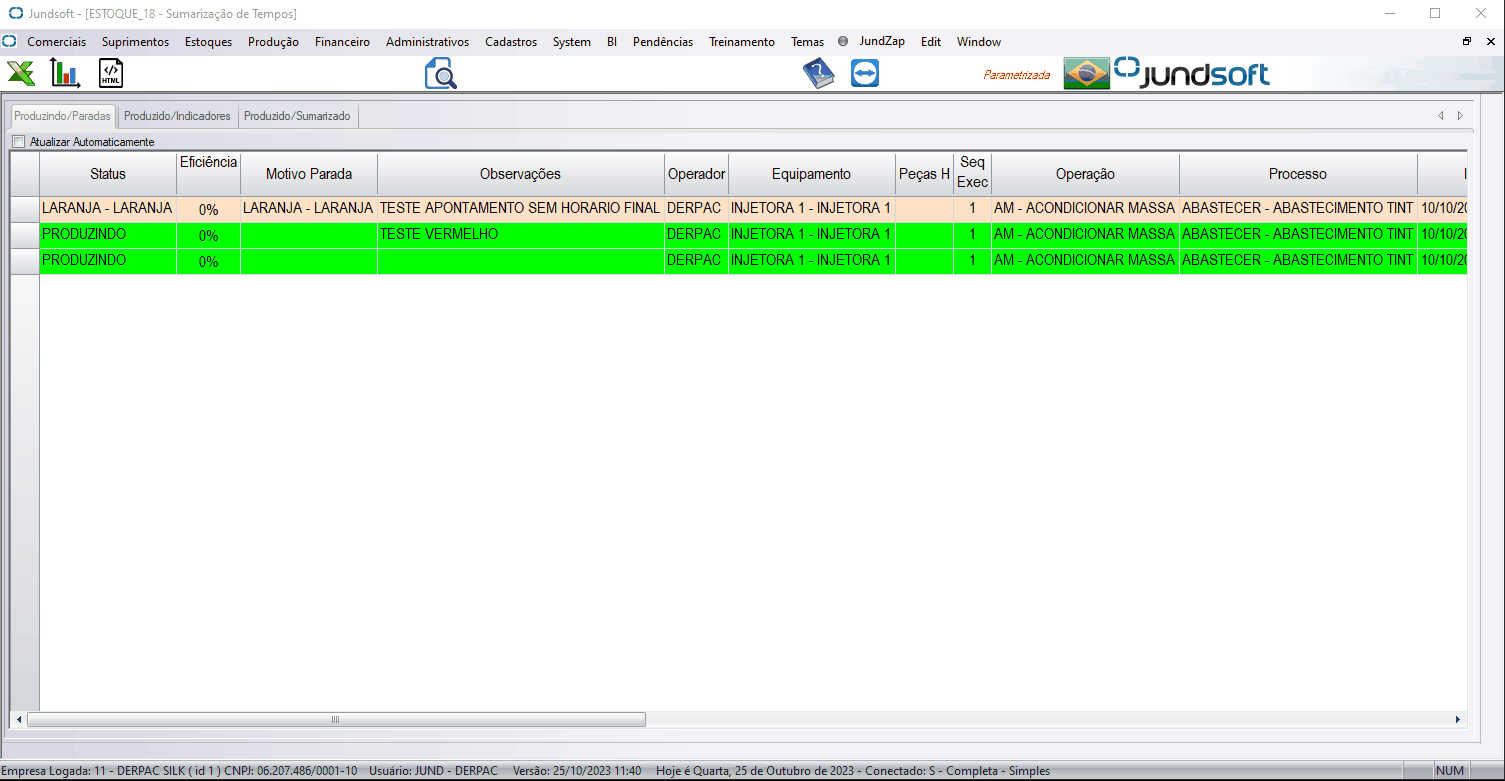Click the Seq Exec column header
This screenshot has height=781, width=1505.
coord(972,174)
